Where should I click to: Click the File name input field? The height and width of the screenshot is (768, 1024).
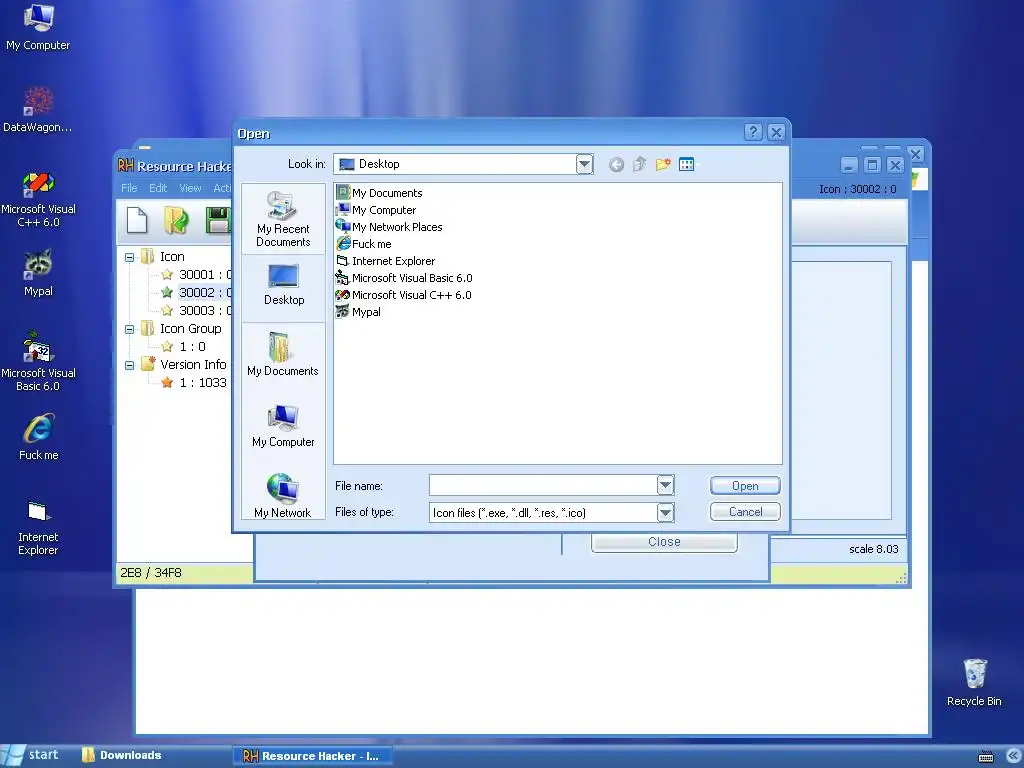[543, 485]
